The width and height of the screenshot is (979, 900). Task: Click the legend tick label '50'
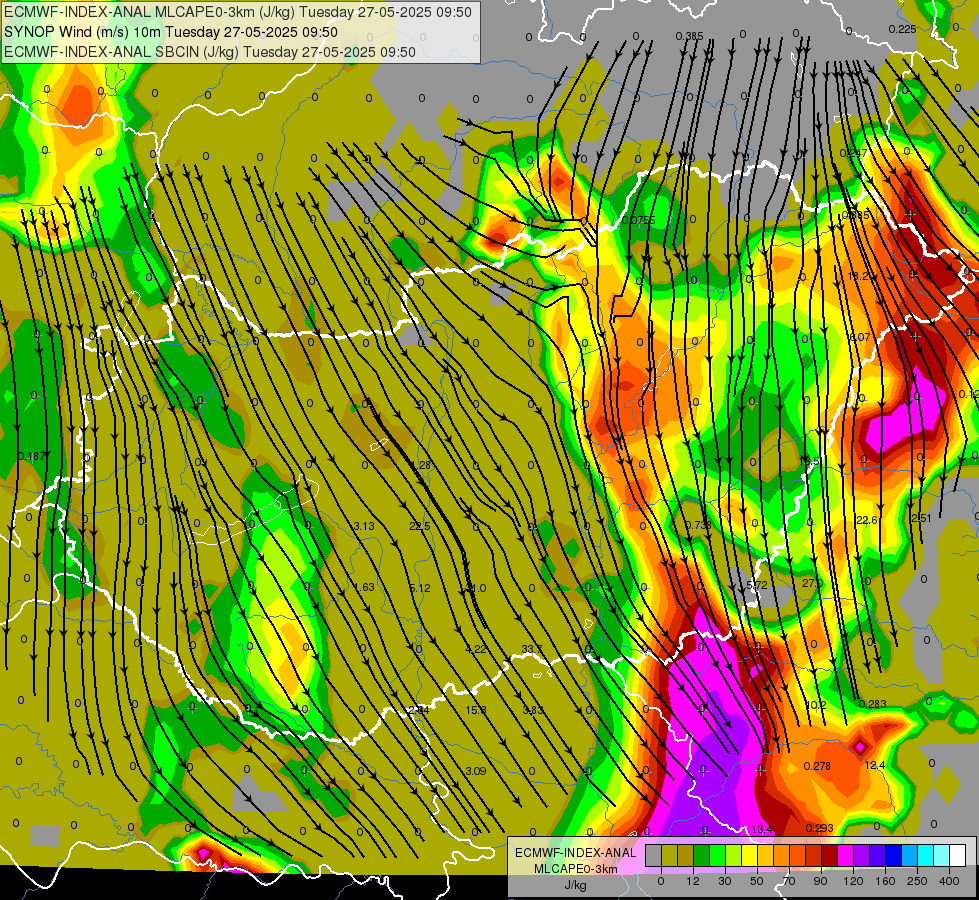pyautogui.click(x=757, y=881)
